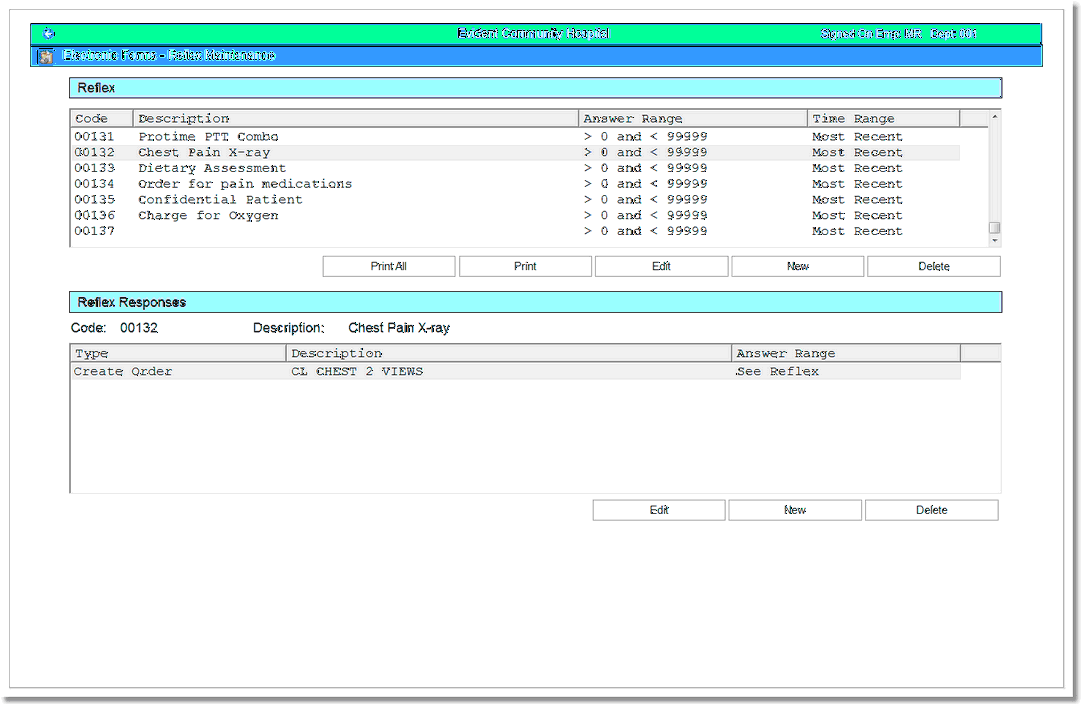Click the Answer Range header in the Reflex Responses table
The image size is (1082, 706).
tap(846, 353)
